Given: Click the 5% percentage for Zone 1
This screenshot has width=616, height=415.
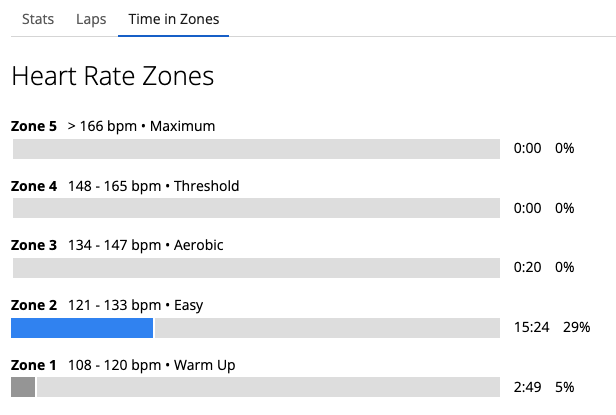Looking at the screenshot, I should click(565, 387).
